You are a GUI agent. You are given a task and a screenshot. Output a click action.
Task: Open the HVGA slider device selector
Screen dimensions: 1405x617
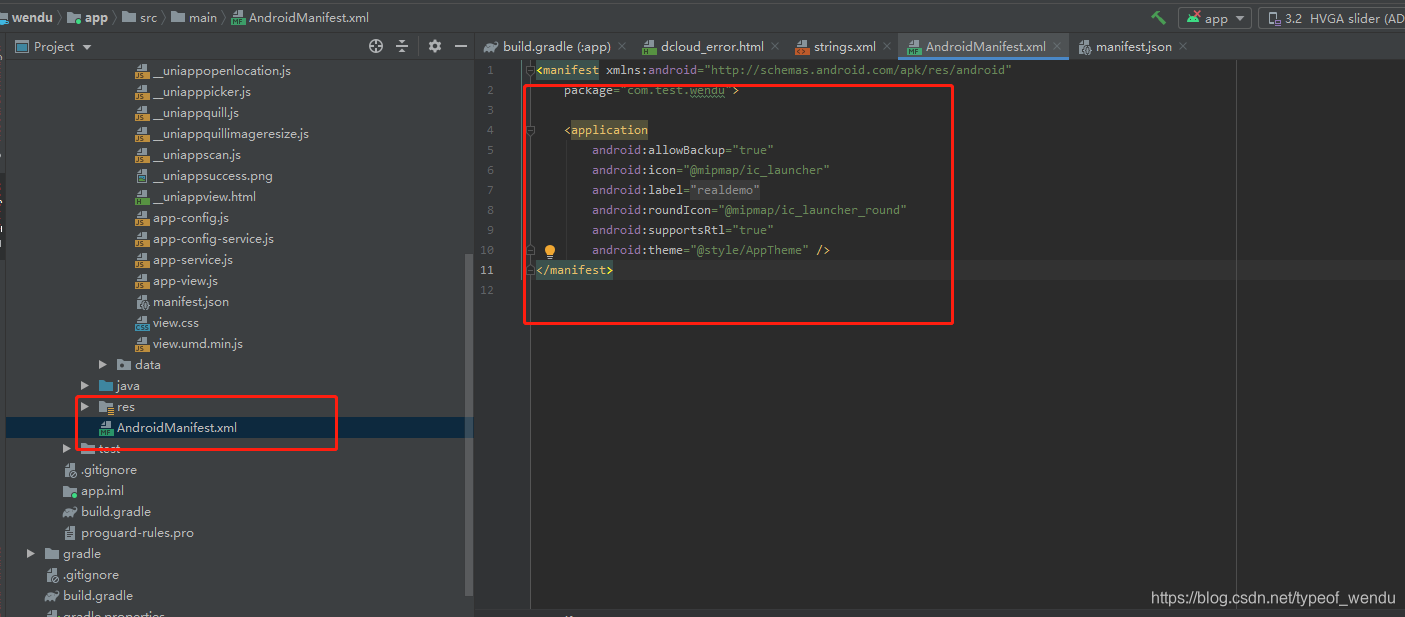point(1334,18)
